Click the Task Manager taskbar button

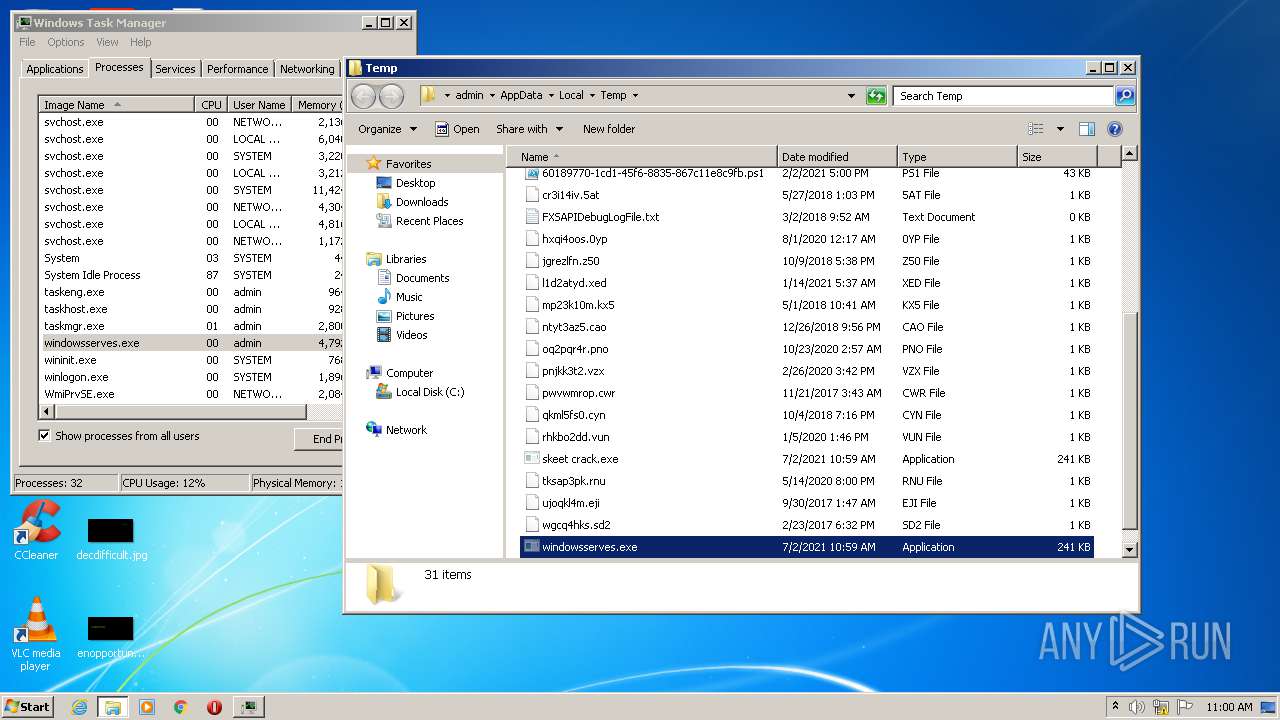[248, 707]
